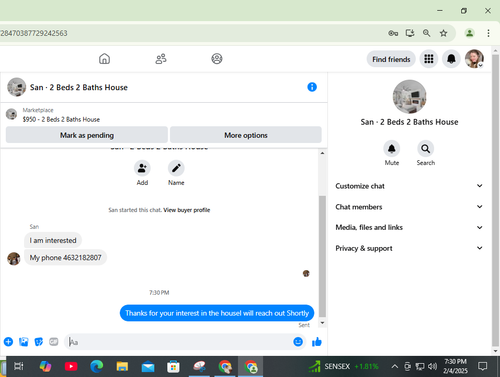Screen dimensions: 500x377
Task: Open volume speaker icon in tray
Action: (432, 367)
